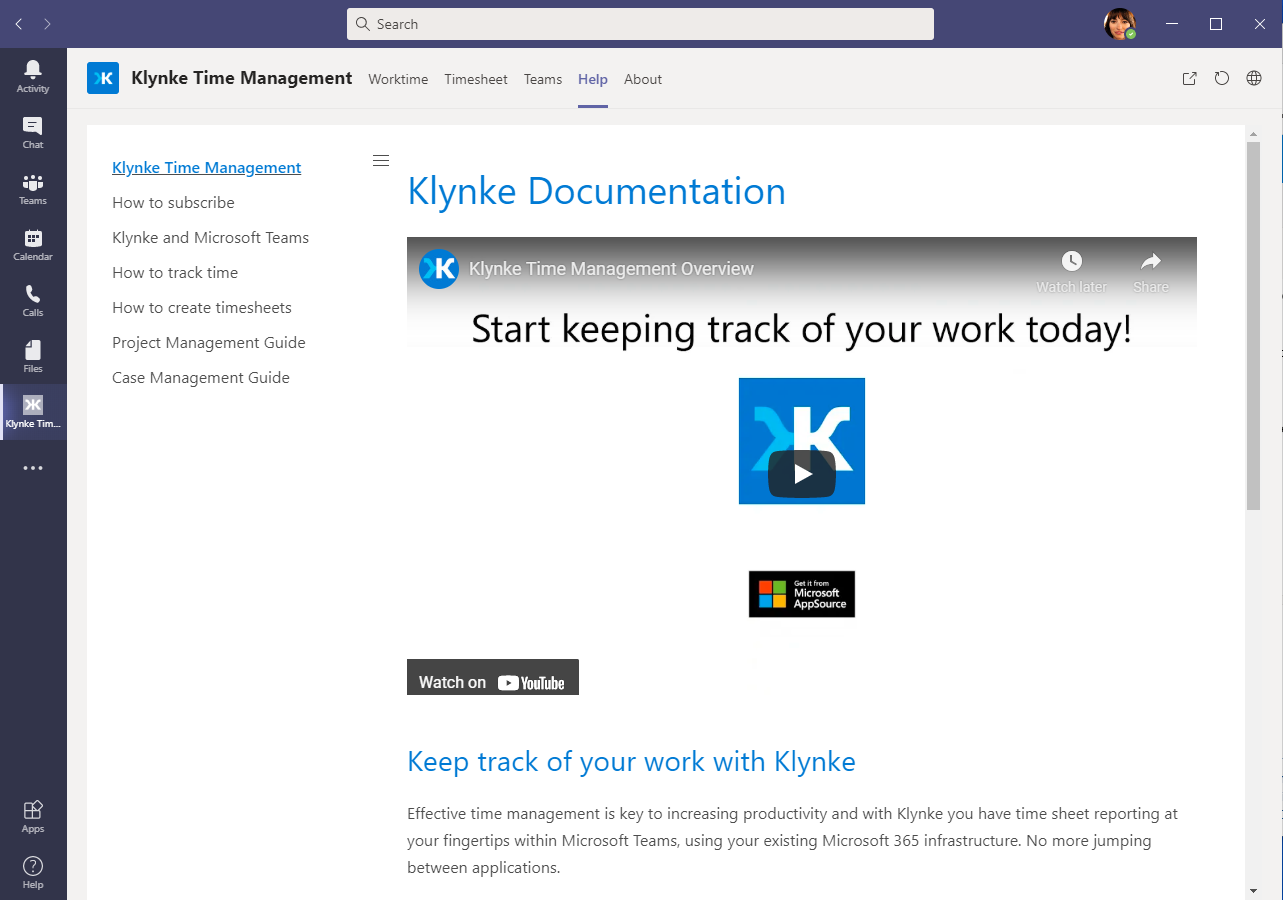Go to Teams in the left rail
1283x900 pixels.
tap(33, 188)
